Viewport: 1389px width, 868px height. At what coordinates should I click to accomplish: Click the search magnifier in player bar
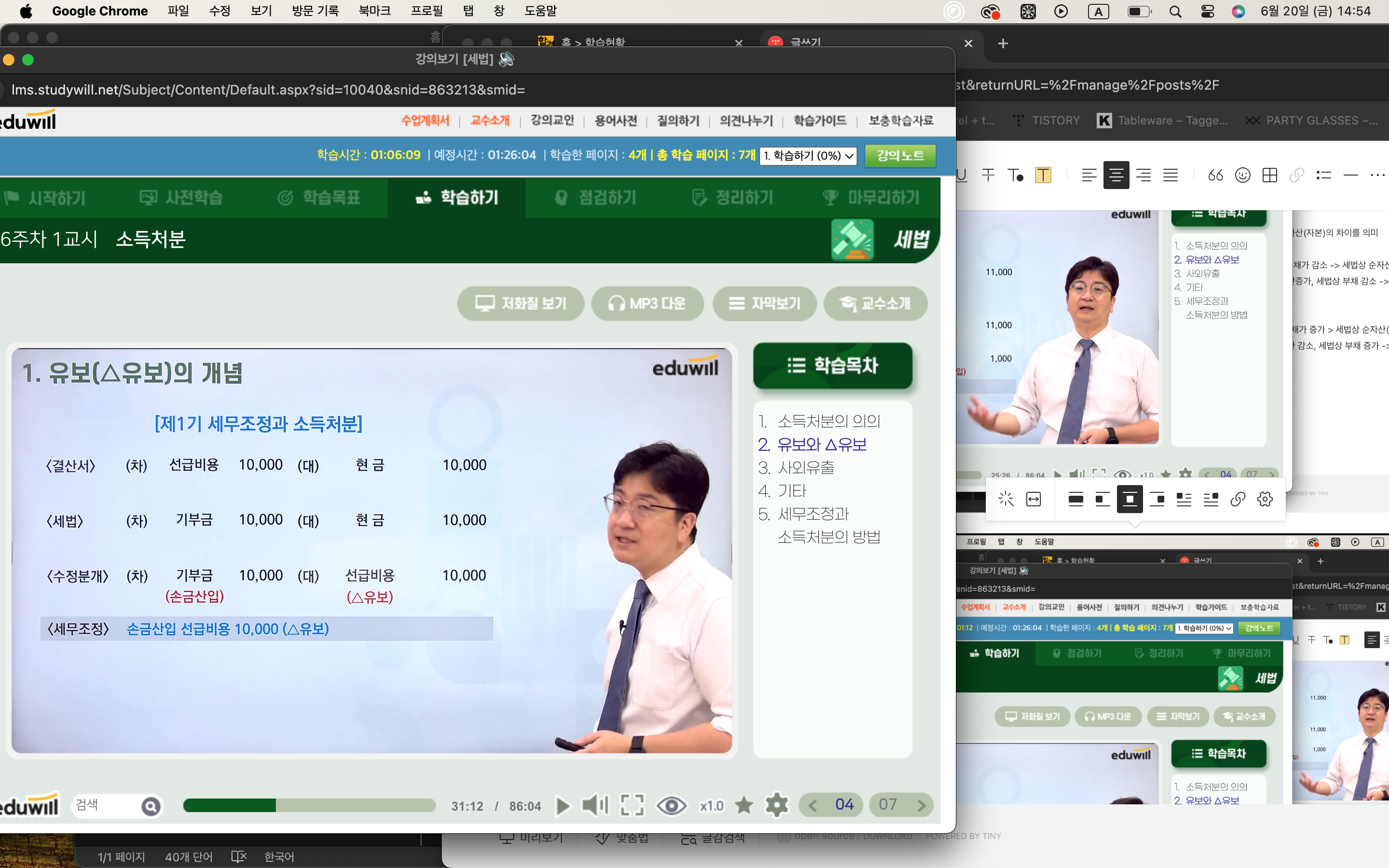coord(151,807)
